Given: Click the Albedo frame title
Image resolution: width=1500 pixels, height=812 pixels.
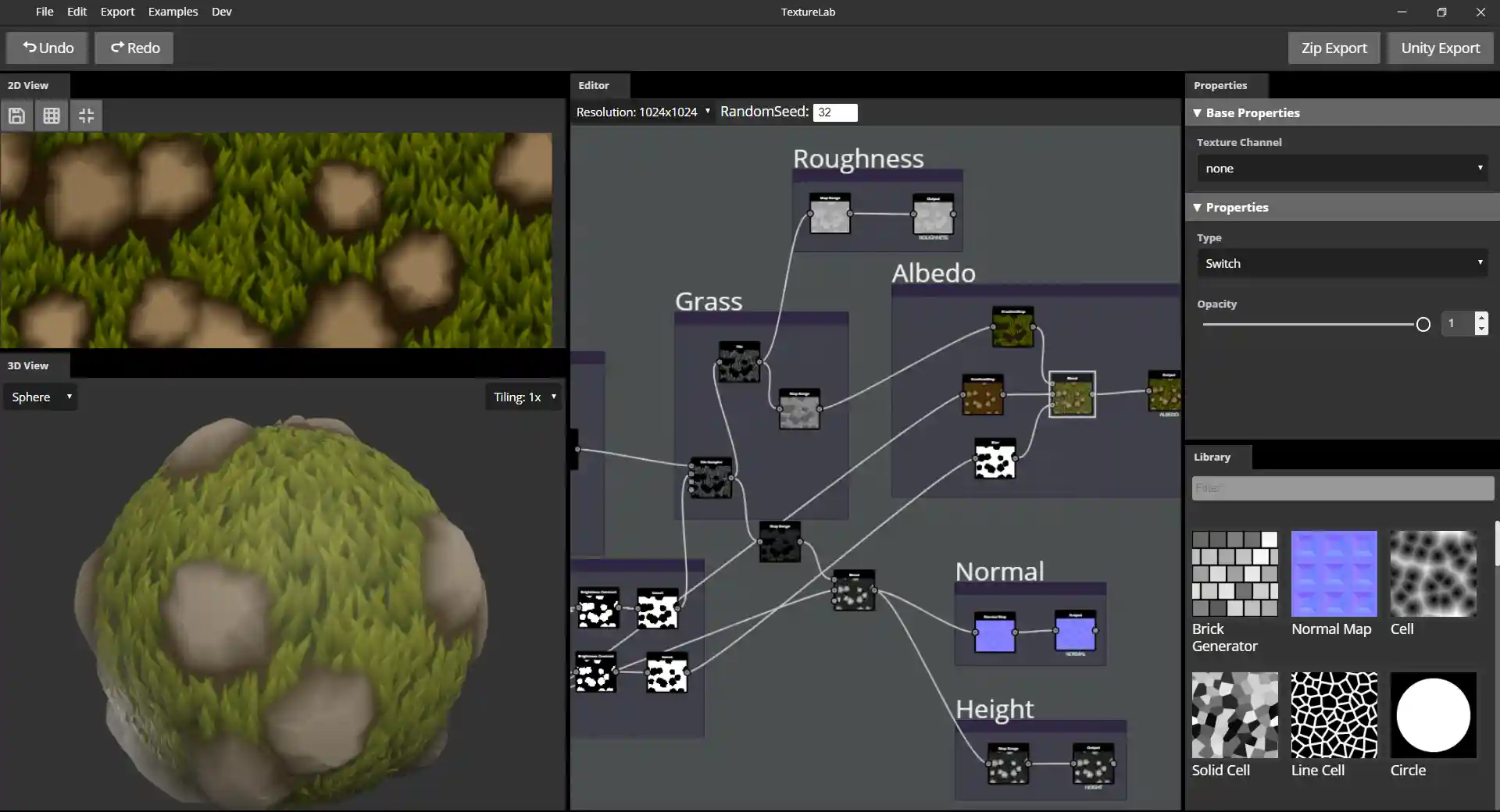Looking at the screenshot, I should tap(934, 272).
